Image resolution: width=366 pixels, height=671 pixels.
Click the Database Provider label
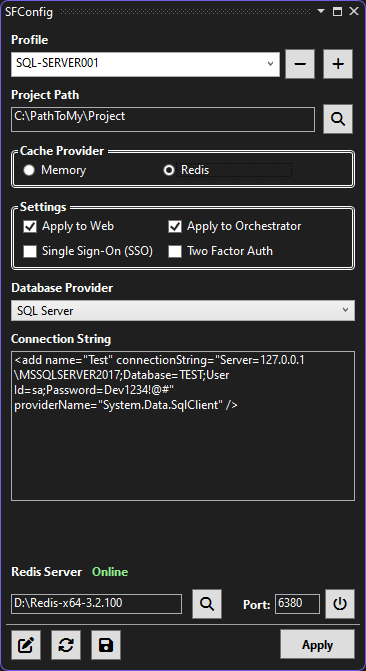click(62, 288)
